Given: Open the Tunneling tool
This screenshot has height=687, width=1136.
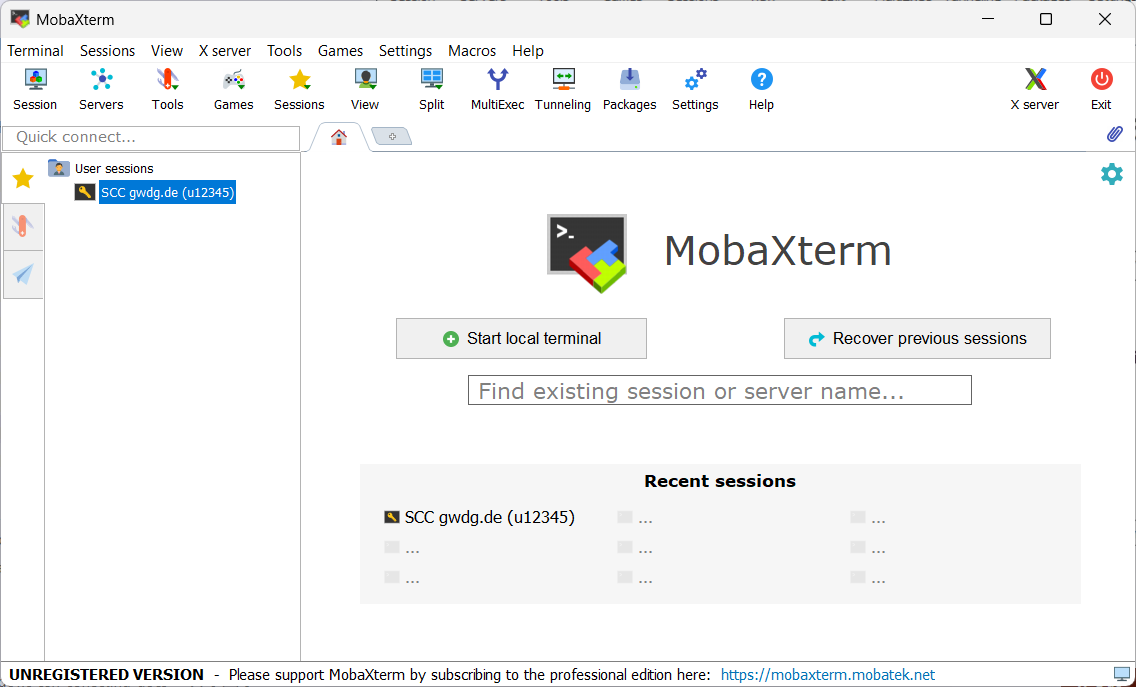Looking at the screenshot, I should [x=563, y=89].
